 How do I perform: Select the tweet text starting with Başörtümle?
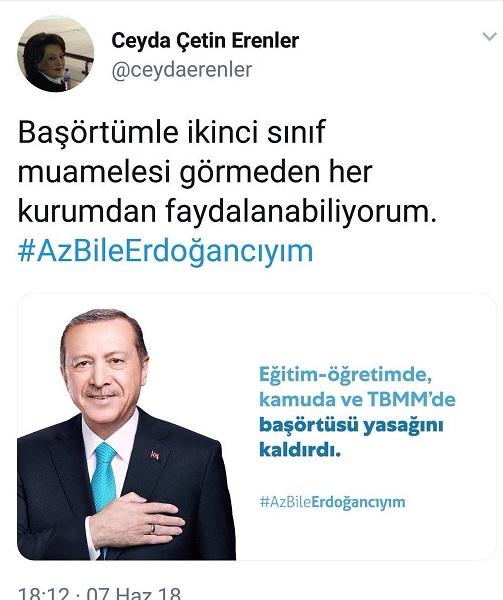[227, 172]
